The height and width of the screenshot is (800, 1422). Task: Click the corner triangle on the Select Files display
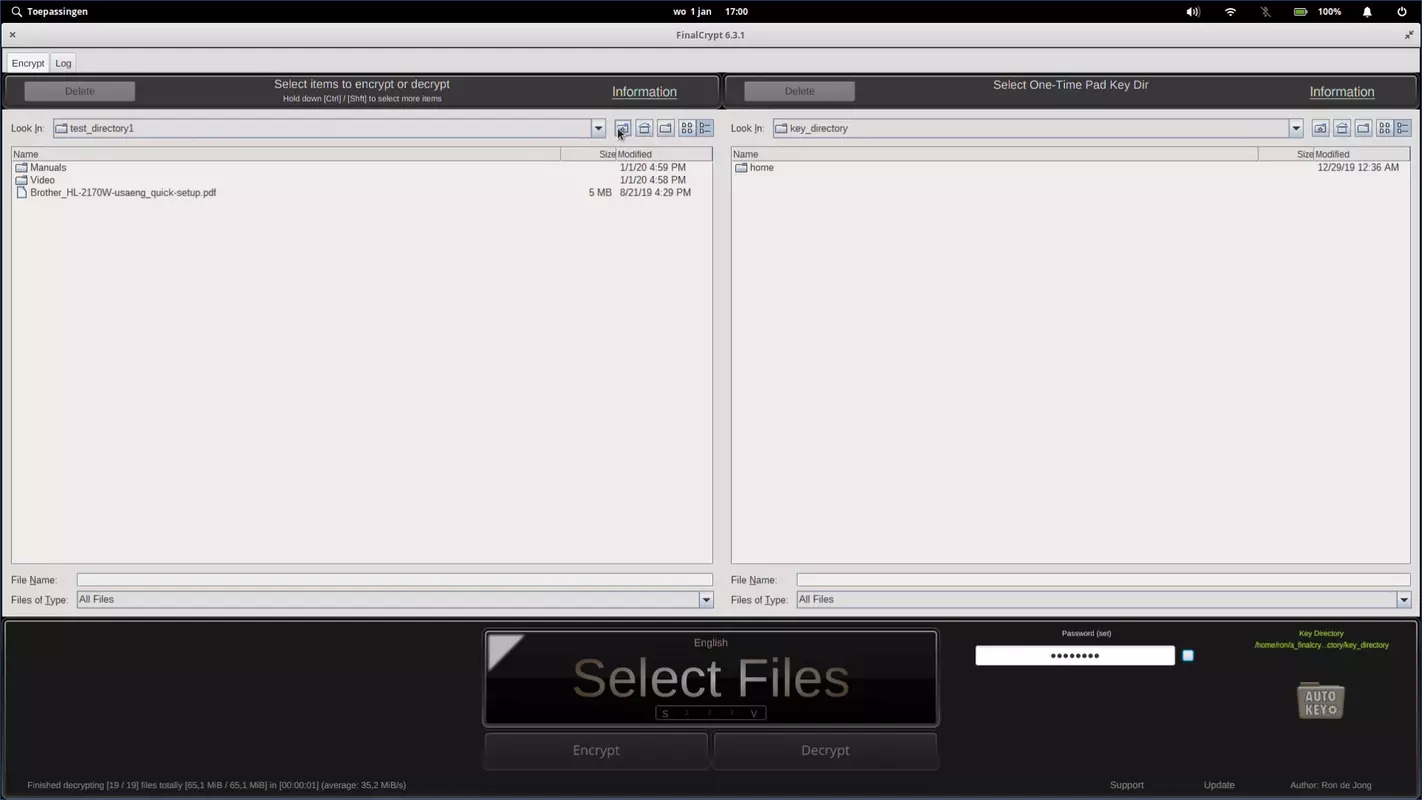[x=502, y=649]
